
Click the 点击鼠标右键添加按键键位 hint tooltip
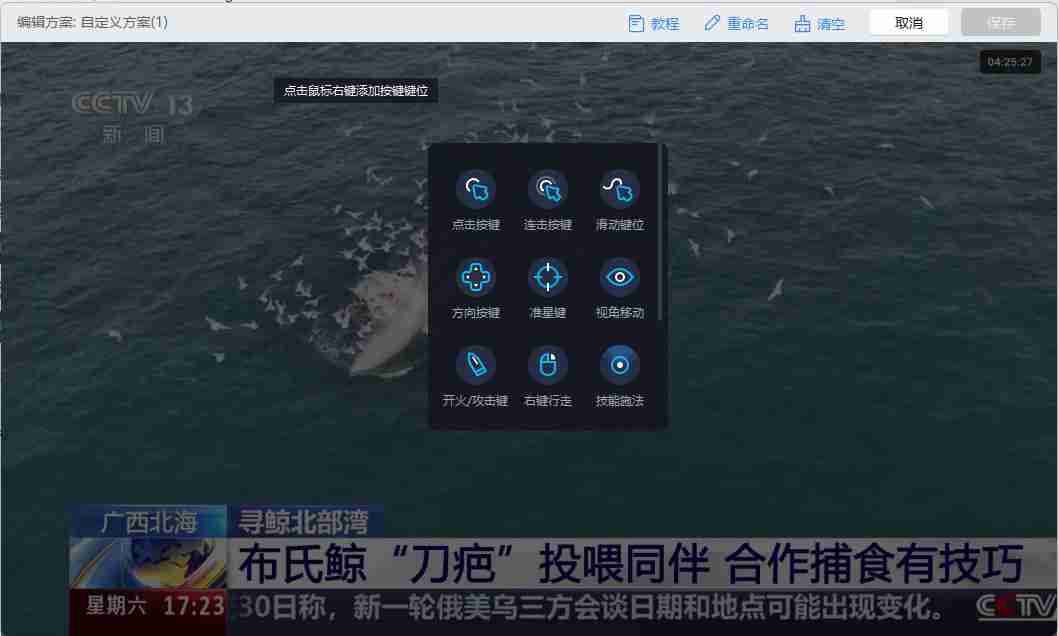pyautogui.click(x=355, y=90)
